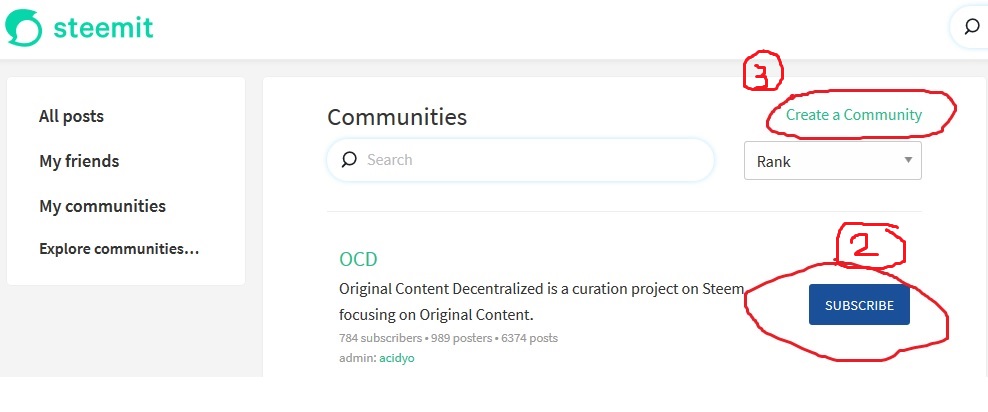The width and height of the screenshot is (988, 412).
Task: Click the magnifier icon inside the search box
Action: [x=349, y=159]
